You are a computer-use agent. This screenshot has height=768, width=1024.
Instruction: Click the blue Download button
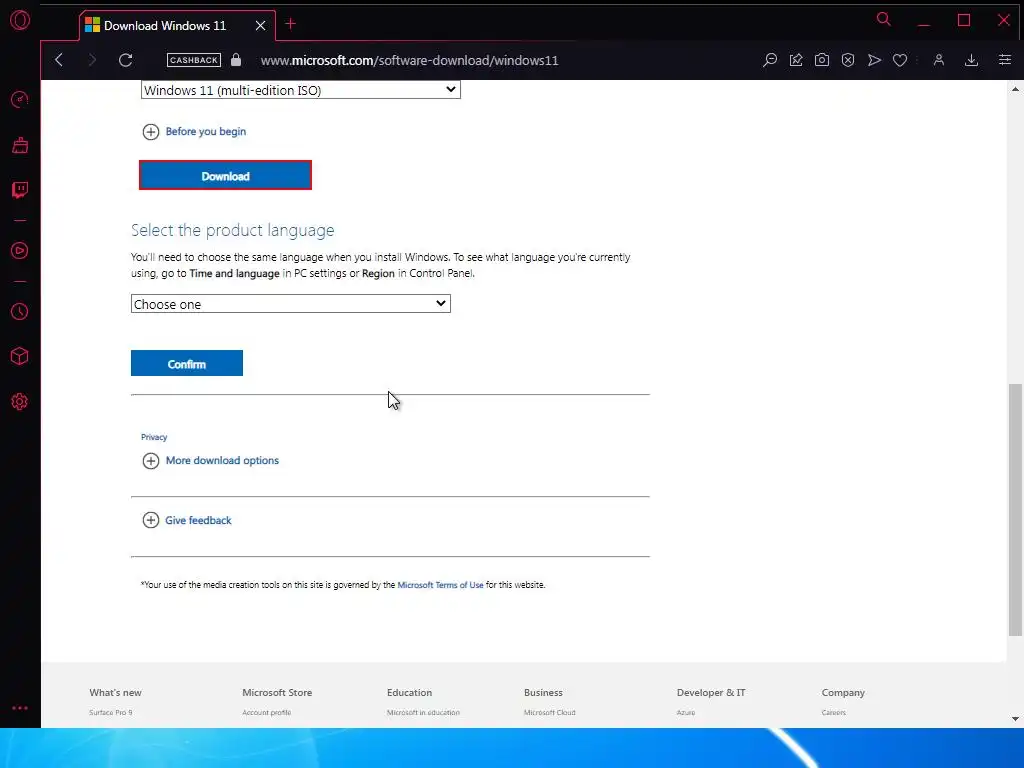225,176
